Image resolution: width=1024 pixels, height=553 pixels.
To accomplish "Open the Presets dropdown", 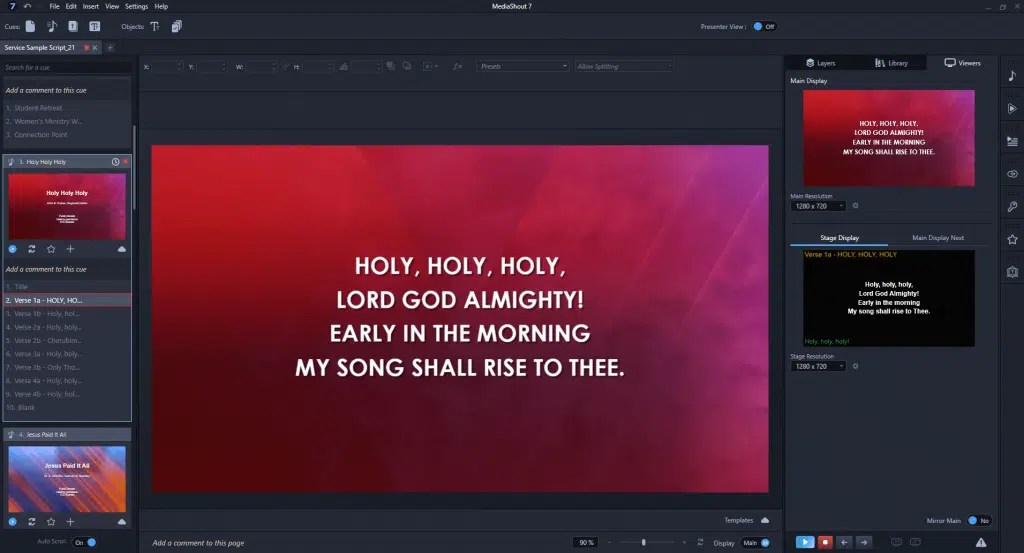I will (x=523, y=66).
